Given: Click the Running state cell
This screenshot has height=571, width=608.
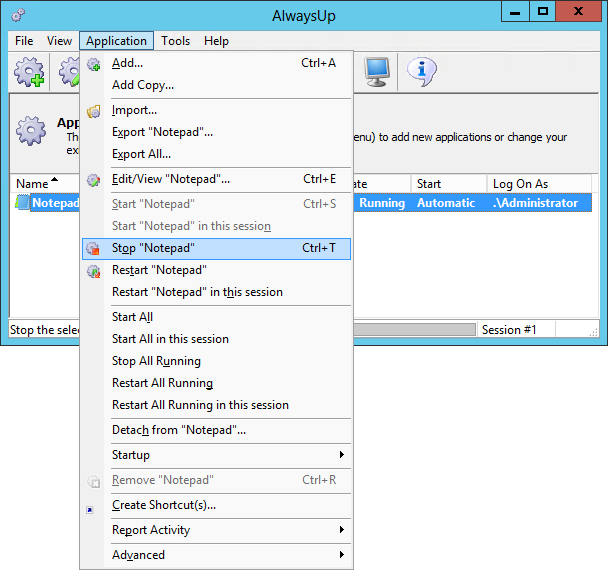Looking at the screenshot, I should pos(382,203).
